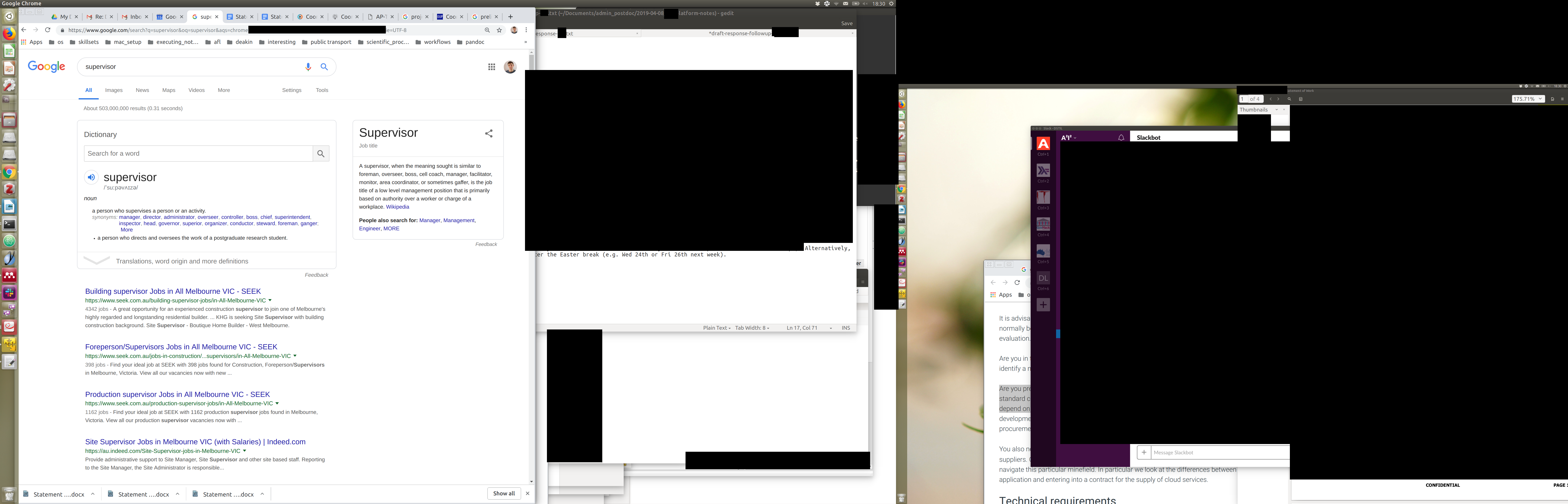Expand Translations, word origin and more definitions
This screenshot has width=1568, height=504.
tap(181, 261)
